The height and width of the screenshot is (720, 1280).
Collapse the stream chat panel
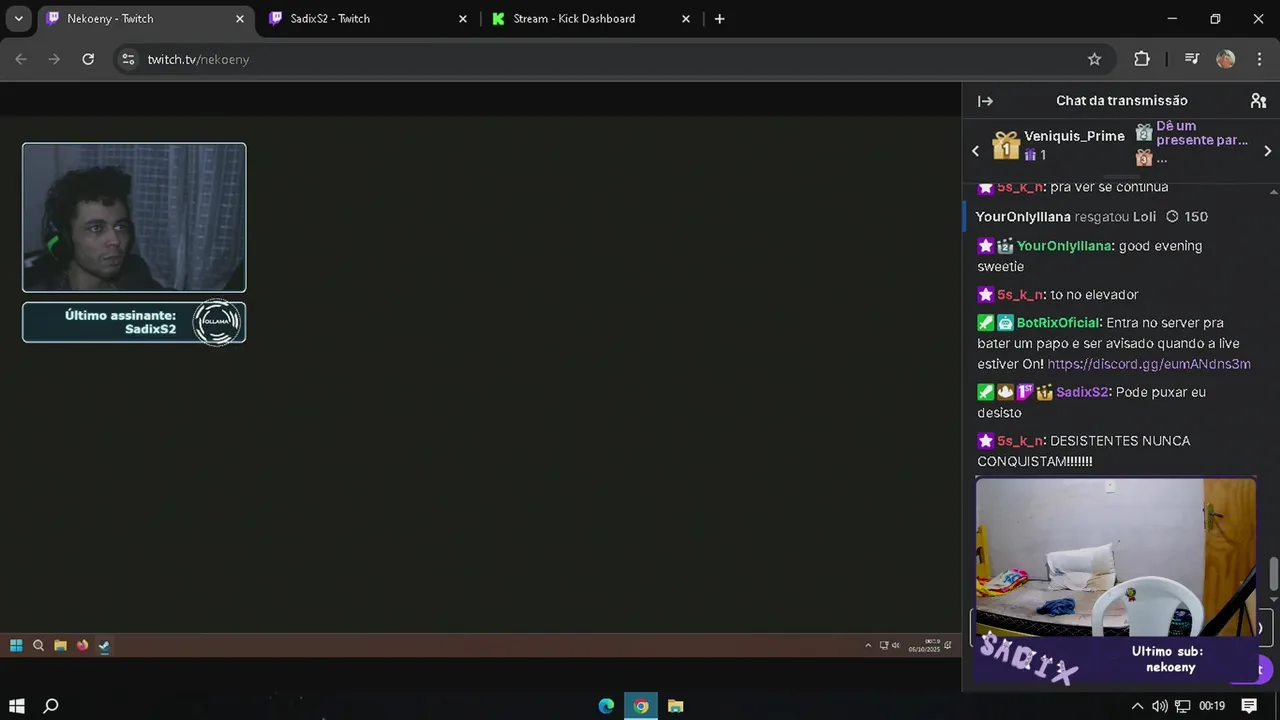tap(985, 101)
